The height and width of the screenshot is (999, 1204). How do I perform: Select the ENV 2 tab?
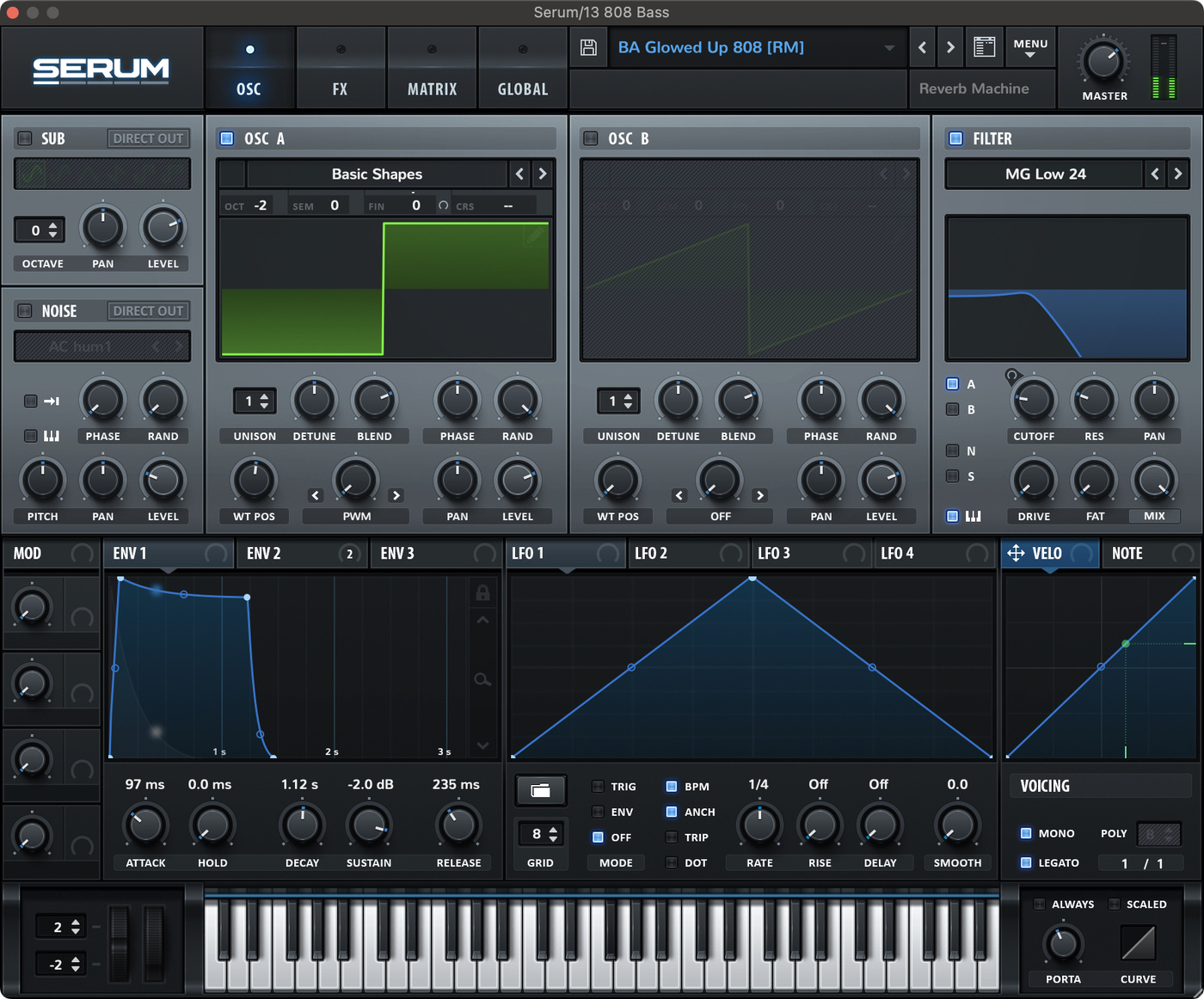pyautogui.click(x=303, y=553)
